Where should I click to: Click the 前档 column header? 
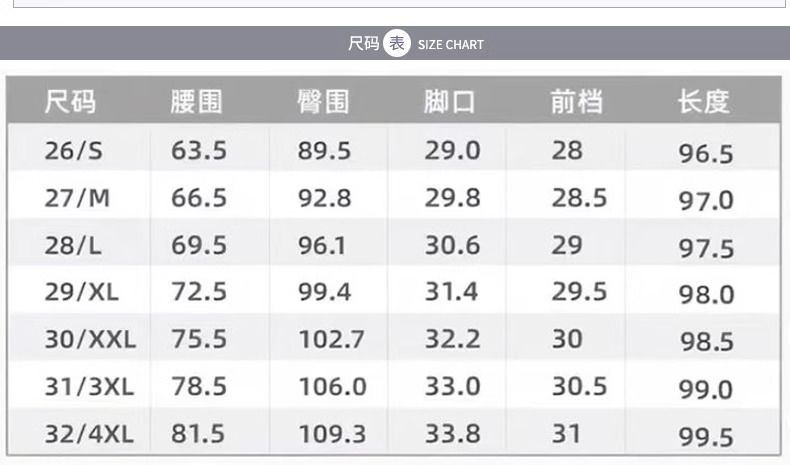click(x=576, y=101)
